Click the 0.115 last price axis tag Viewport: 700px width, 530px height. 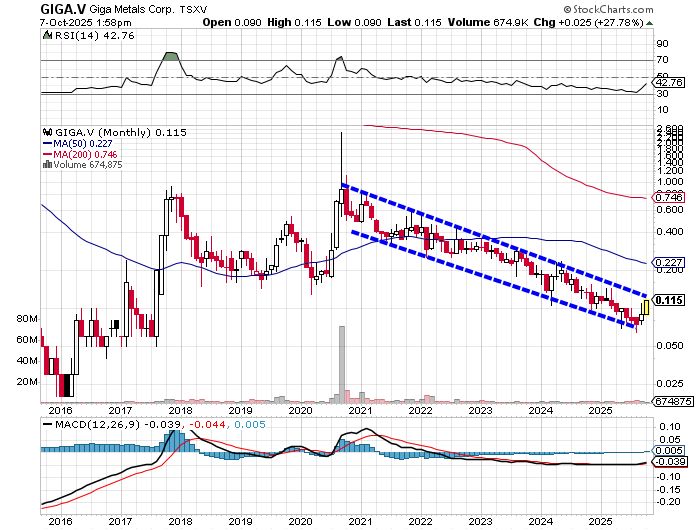[668, 300]
